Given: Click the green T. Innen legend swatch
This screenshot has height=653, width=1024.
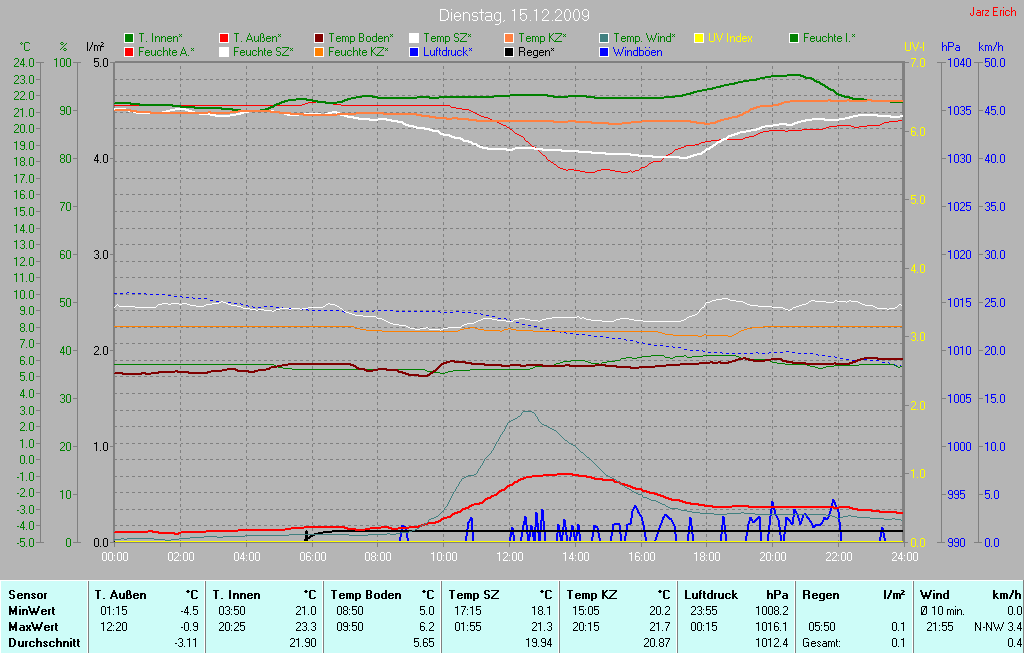Looking at the screenshot, I should 129,39.
